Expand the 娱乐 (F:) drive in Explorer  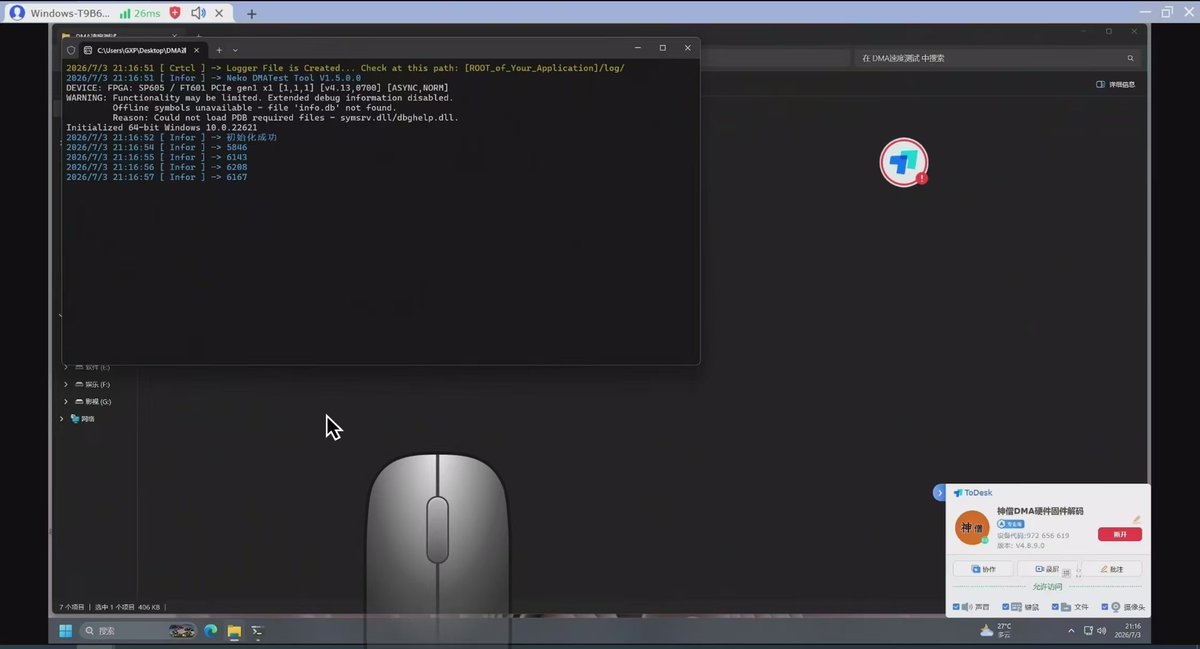tap(66, 384)
